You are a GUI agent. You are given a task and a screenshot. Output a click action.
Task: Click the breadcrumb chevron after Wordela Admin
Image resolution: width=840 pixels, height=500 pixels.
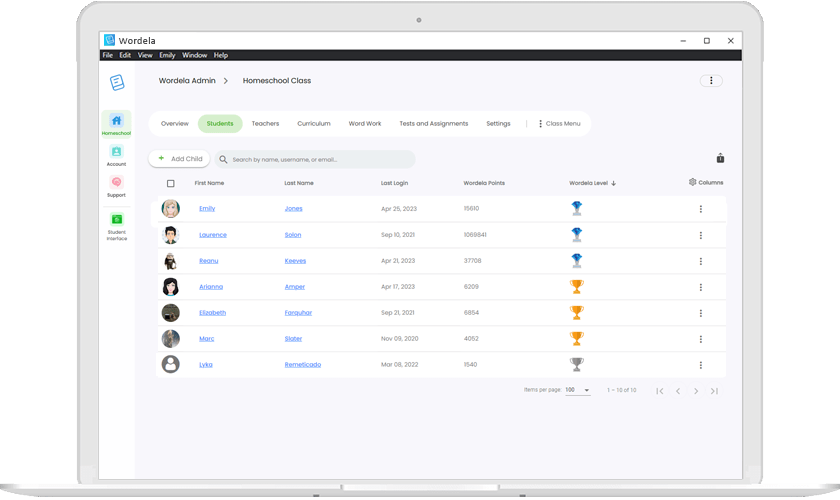click(x=226, y=81)
